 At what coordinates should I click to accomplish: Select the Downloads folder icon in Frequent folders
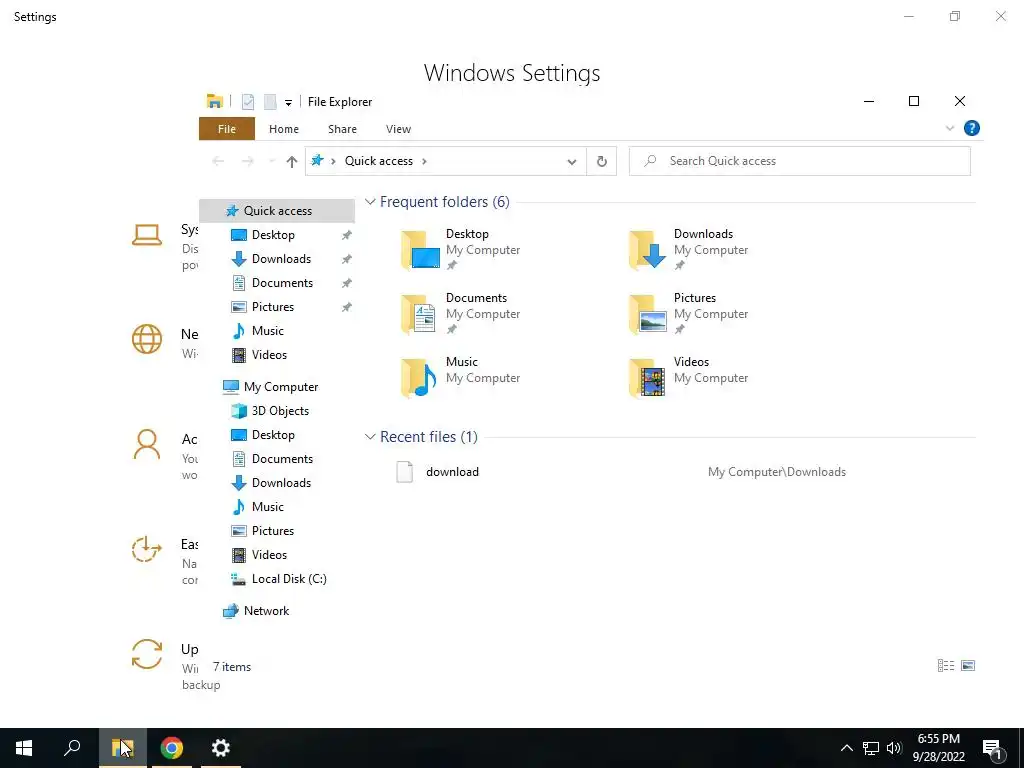[648, 250]
